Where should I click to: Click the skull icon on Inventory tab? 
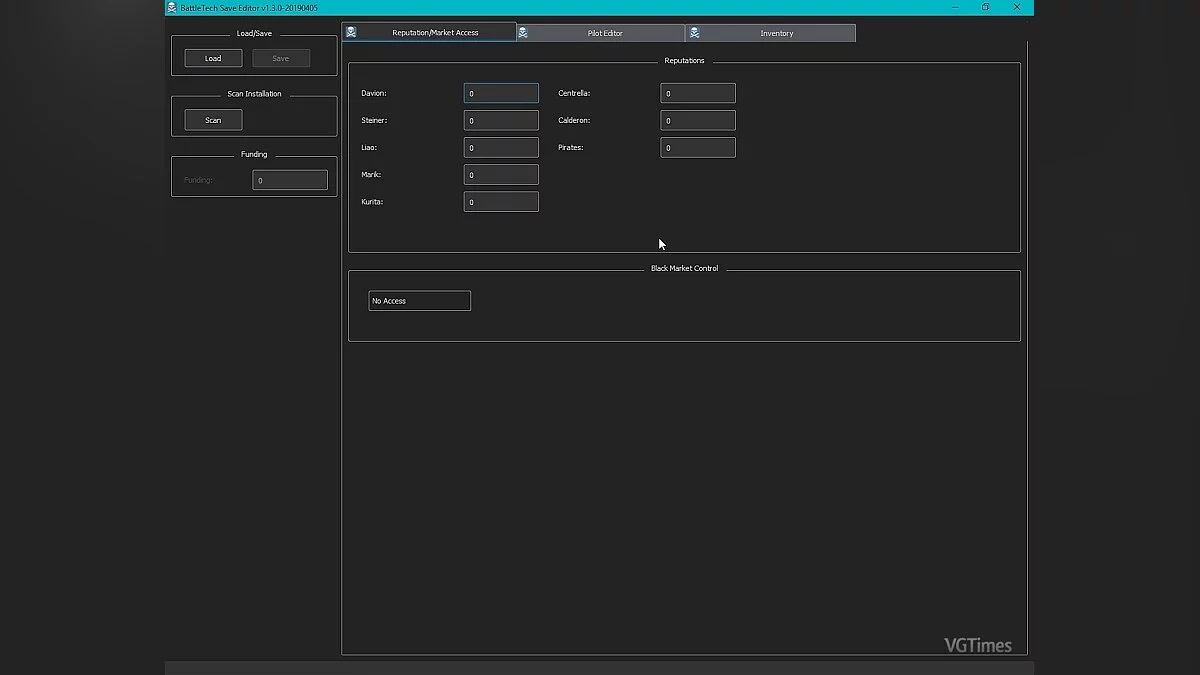(695, 33)
